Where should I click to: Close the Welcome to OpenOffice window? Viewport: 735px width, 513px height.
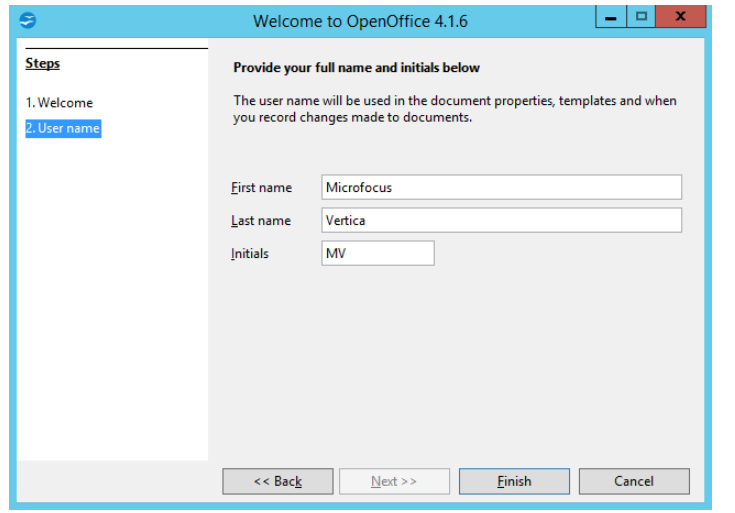[x=681, y=17]
